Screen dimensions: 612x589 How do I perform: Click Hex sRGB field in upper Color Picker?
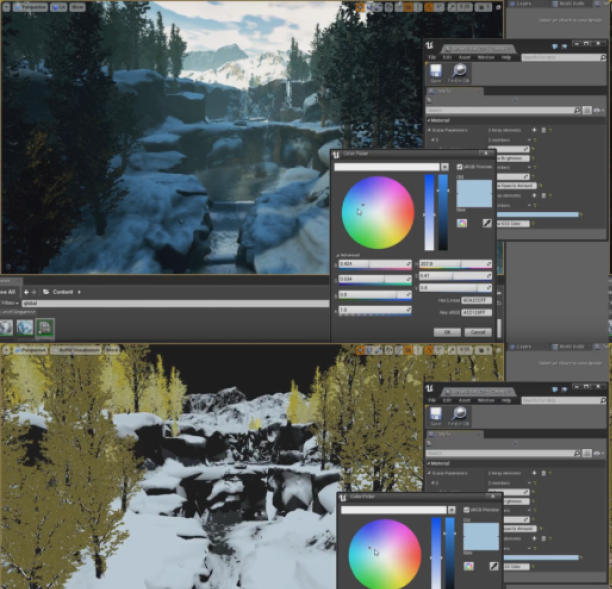click(x=476, y=313)
